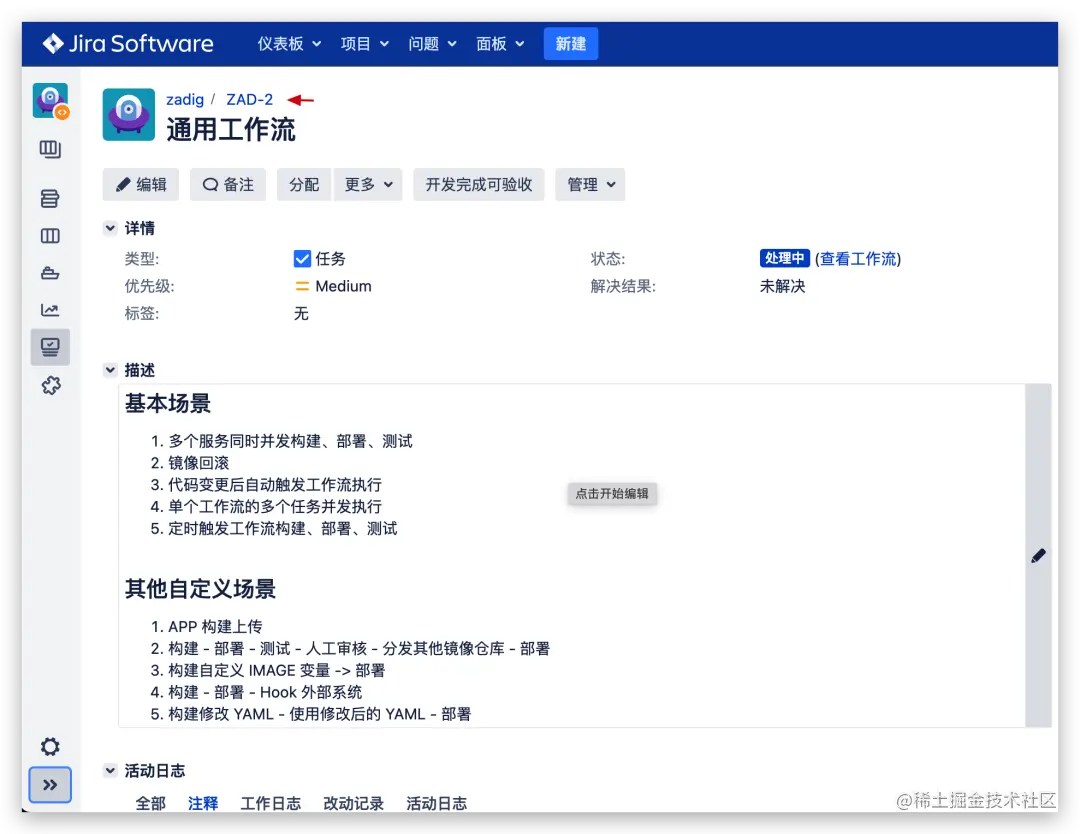Open the Reports chart icon in sidebar
The height and width of the screenshot is (834, 1080).
[x=50, y=310]
